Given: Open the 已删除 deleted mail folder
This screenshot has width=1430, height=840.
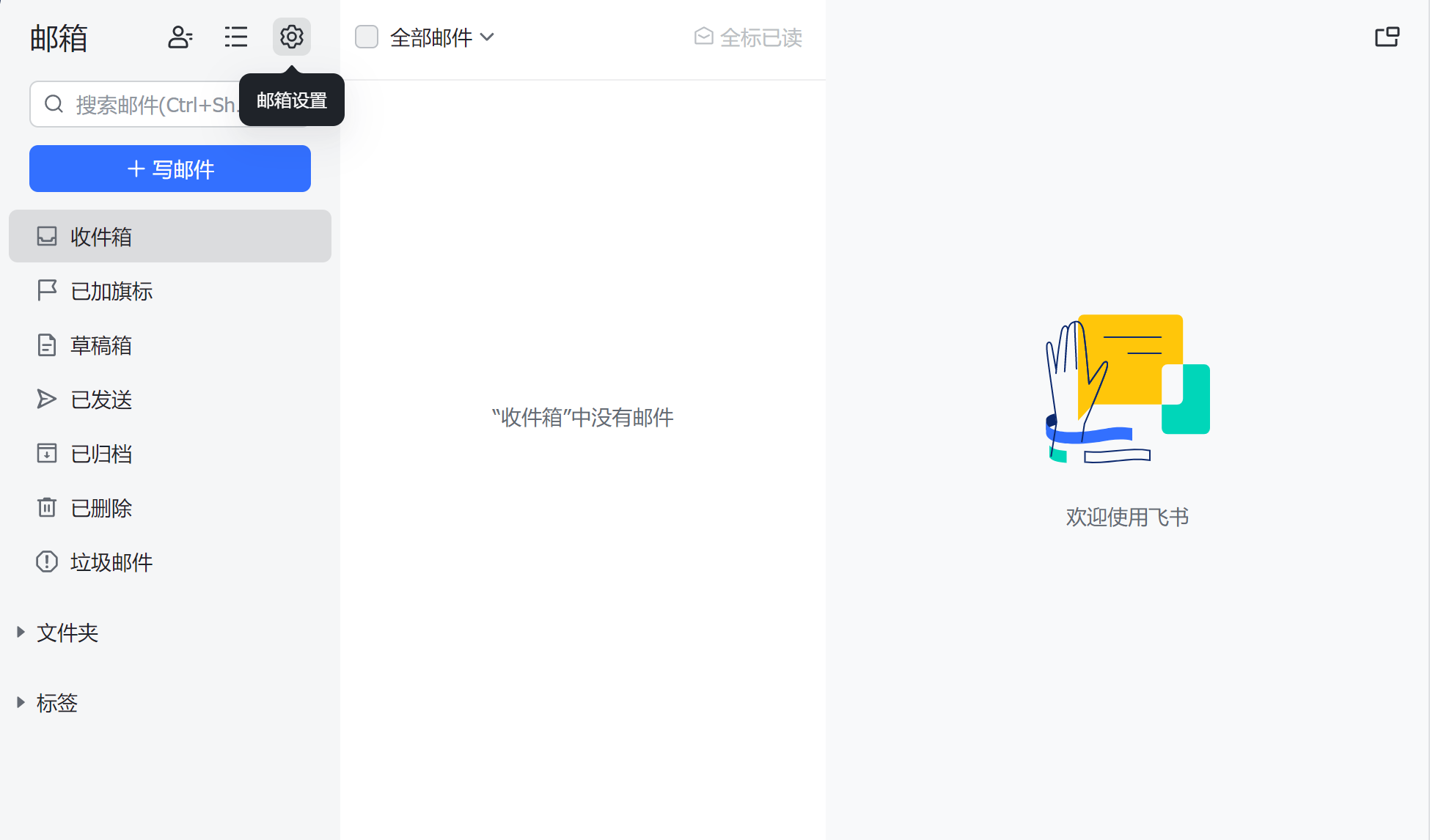Looking at the screenshot, I should (x=100, y=508).
